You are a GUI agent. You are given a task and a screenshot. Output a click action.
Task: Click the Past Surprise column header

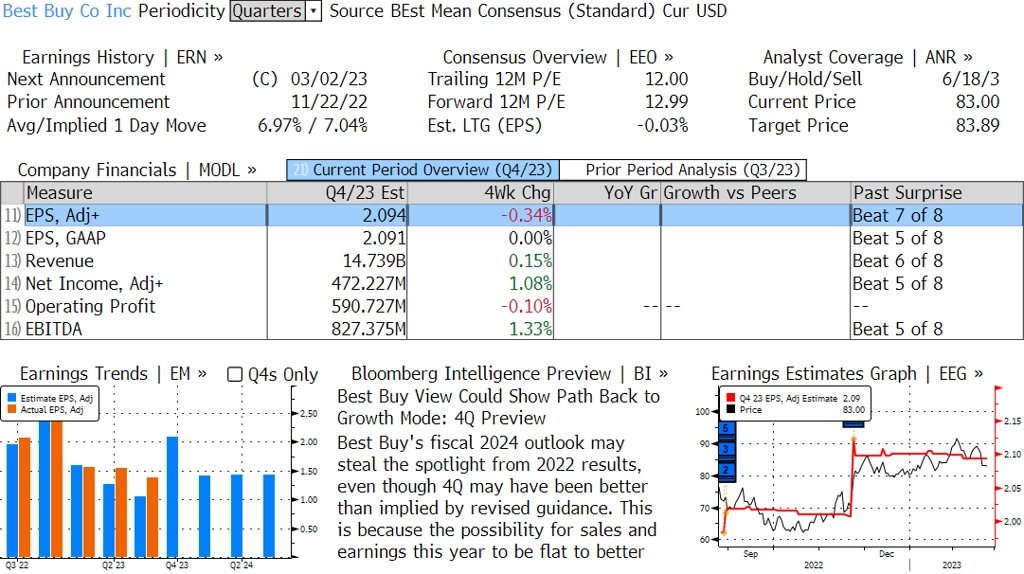[x=937, y=193]
